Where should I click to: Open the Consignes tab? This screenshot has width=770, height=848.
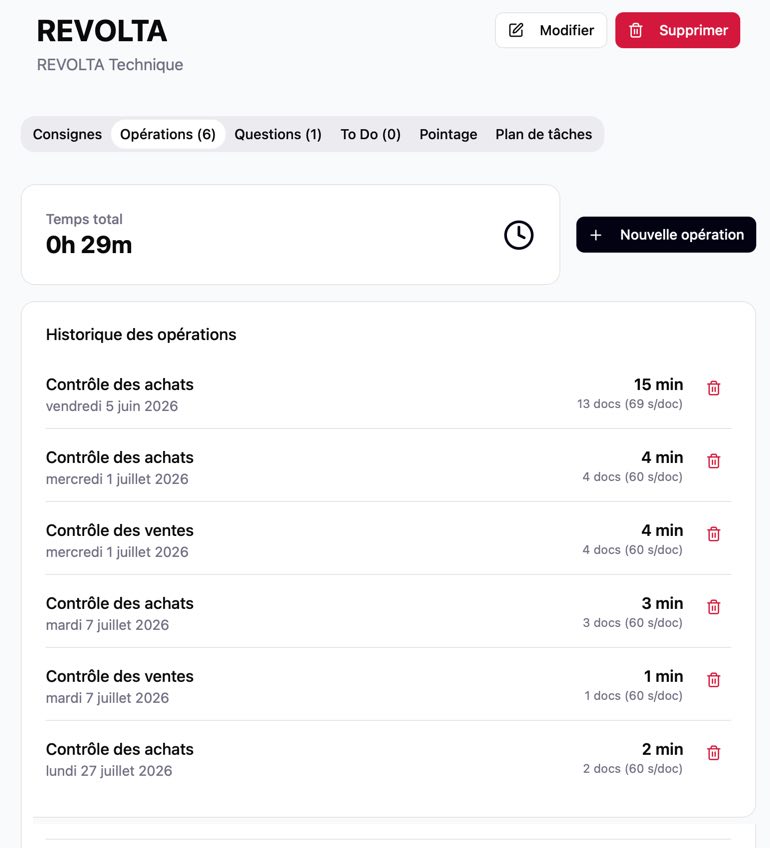[x=67, y=134]
